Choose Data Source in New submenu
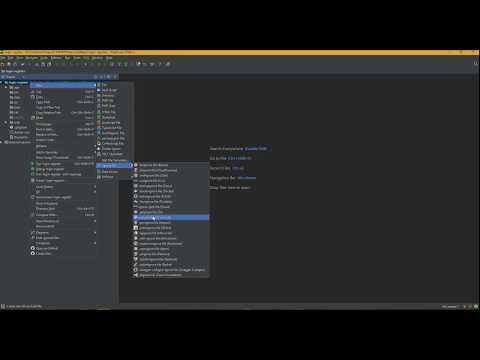The width and height of the screenshot is (480, 360). [x=115, y=172]
